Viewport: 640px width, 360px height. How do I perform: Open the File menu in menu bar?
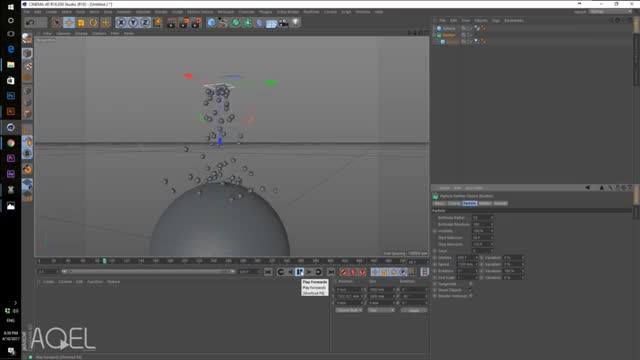coord(27,12)
